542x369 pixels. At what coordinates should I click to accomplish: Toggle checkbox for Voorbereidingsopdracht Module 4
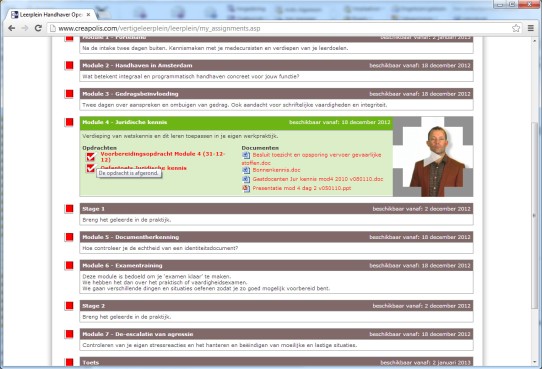pyautogui.click(x=91, y=157)
